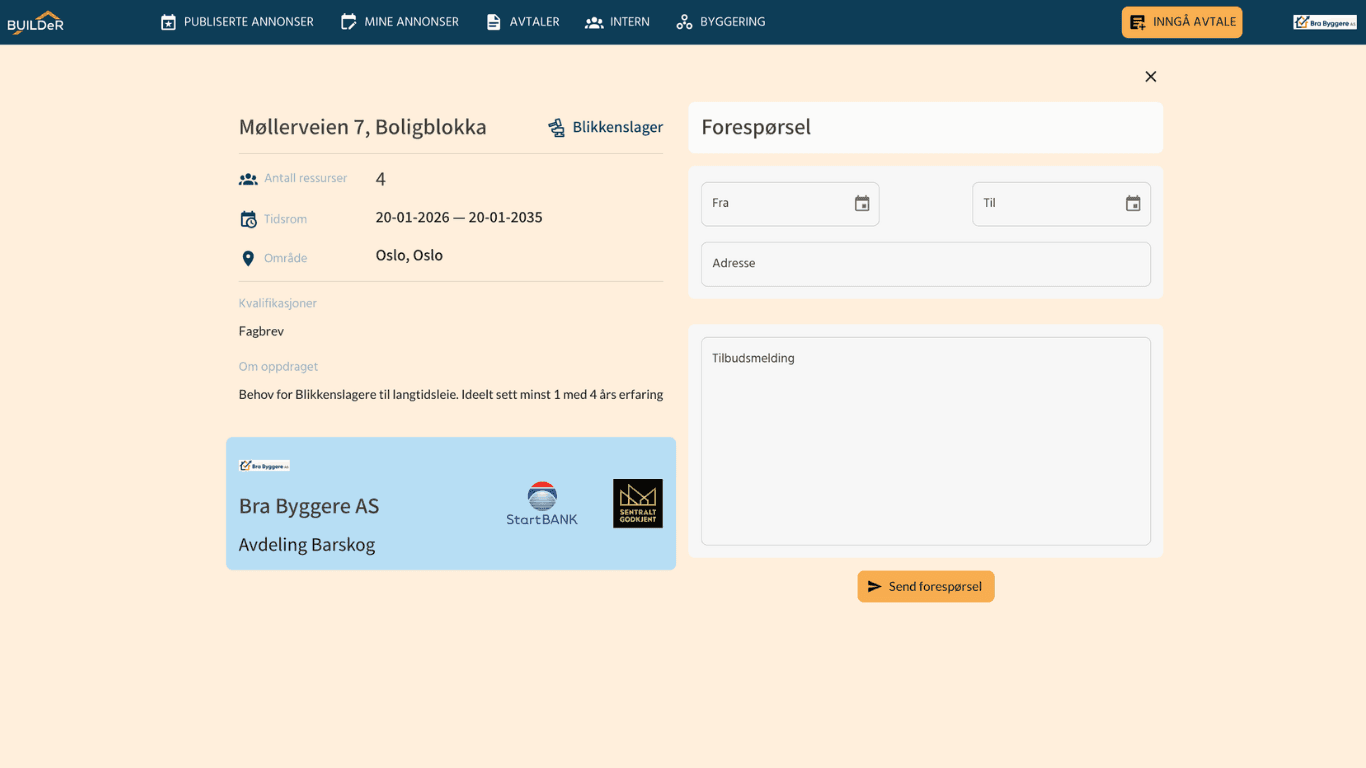
Task: Click the Tidsrom calendar clock icon
Action: [x=248, y=220]
